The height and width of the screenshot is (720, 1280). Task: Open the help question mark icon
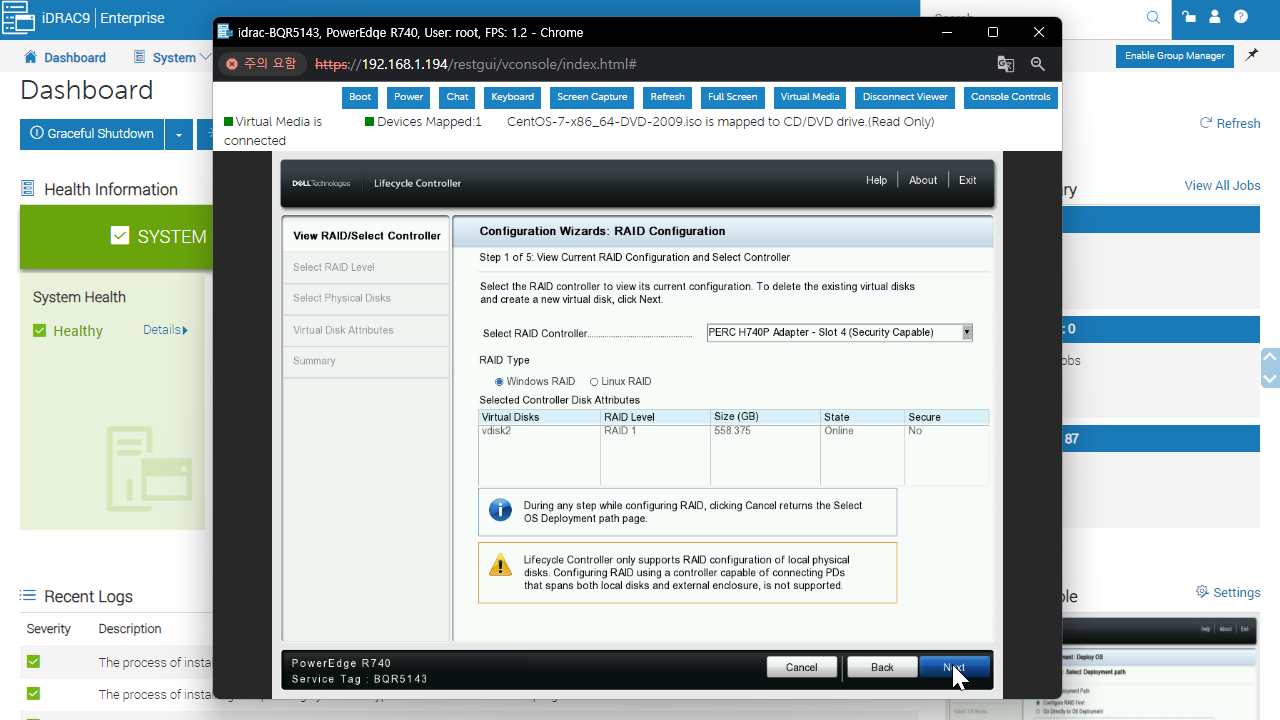pos(1241,17)
